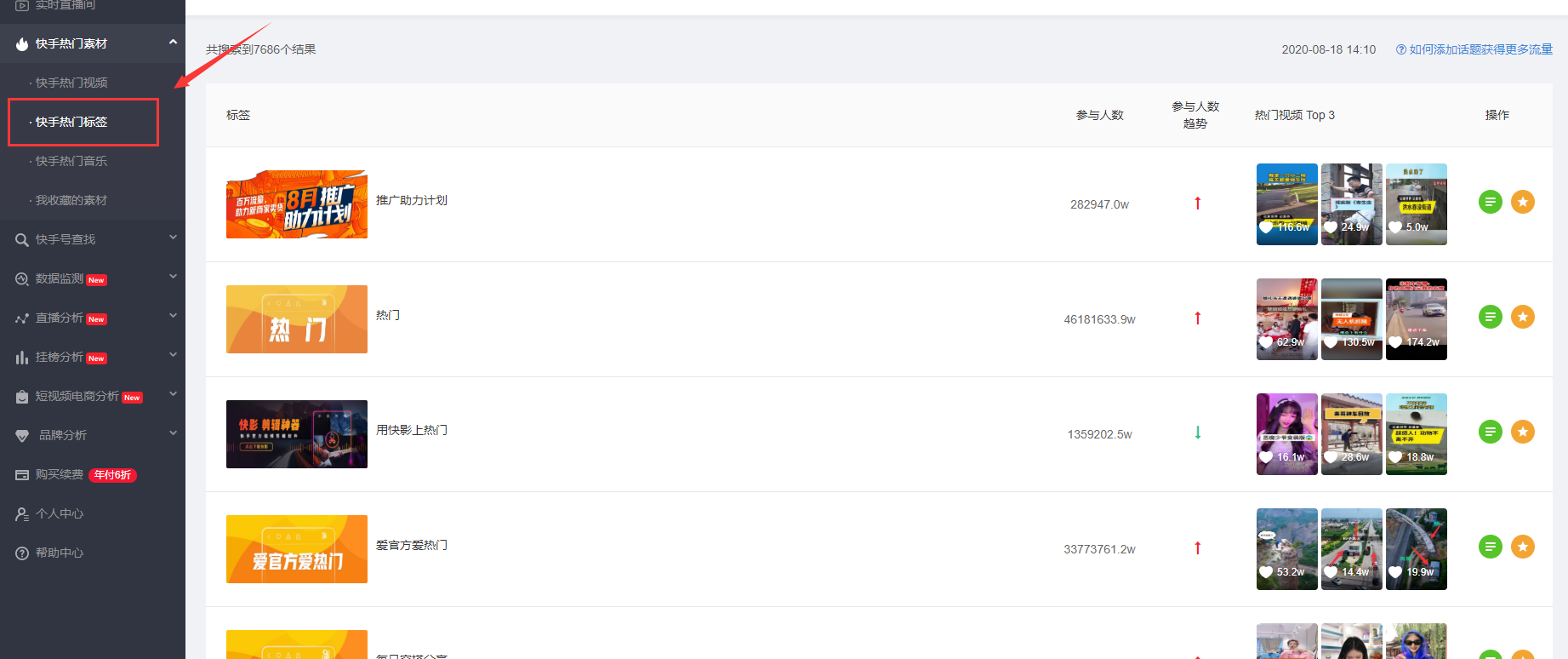Favorite the 推广助力计划 tag with star
This screenshot has width=1568, height=659.
tap(1523, 202)
